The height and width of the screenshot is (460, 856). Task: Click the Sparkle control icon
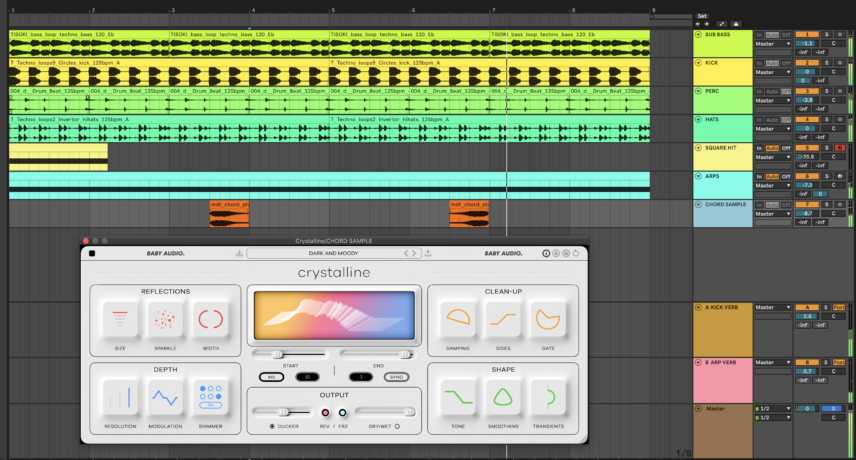(165, 319)
